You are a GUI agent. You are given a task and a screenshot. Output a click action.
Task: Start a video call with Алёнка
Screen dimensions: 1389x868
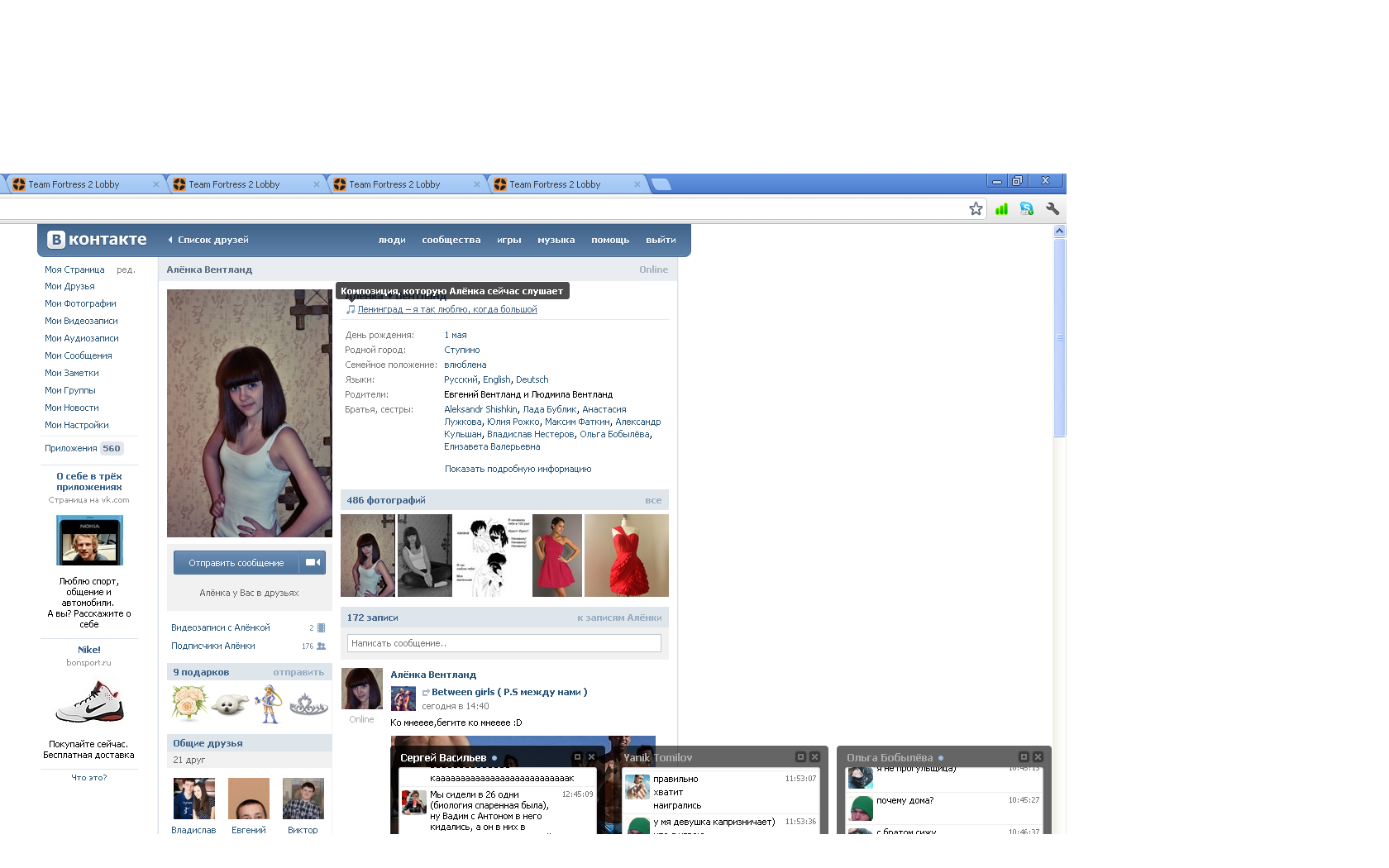[313, 563]
